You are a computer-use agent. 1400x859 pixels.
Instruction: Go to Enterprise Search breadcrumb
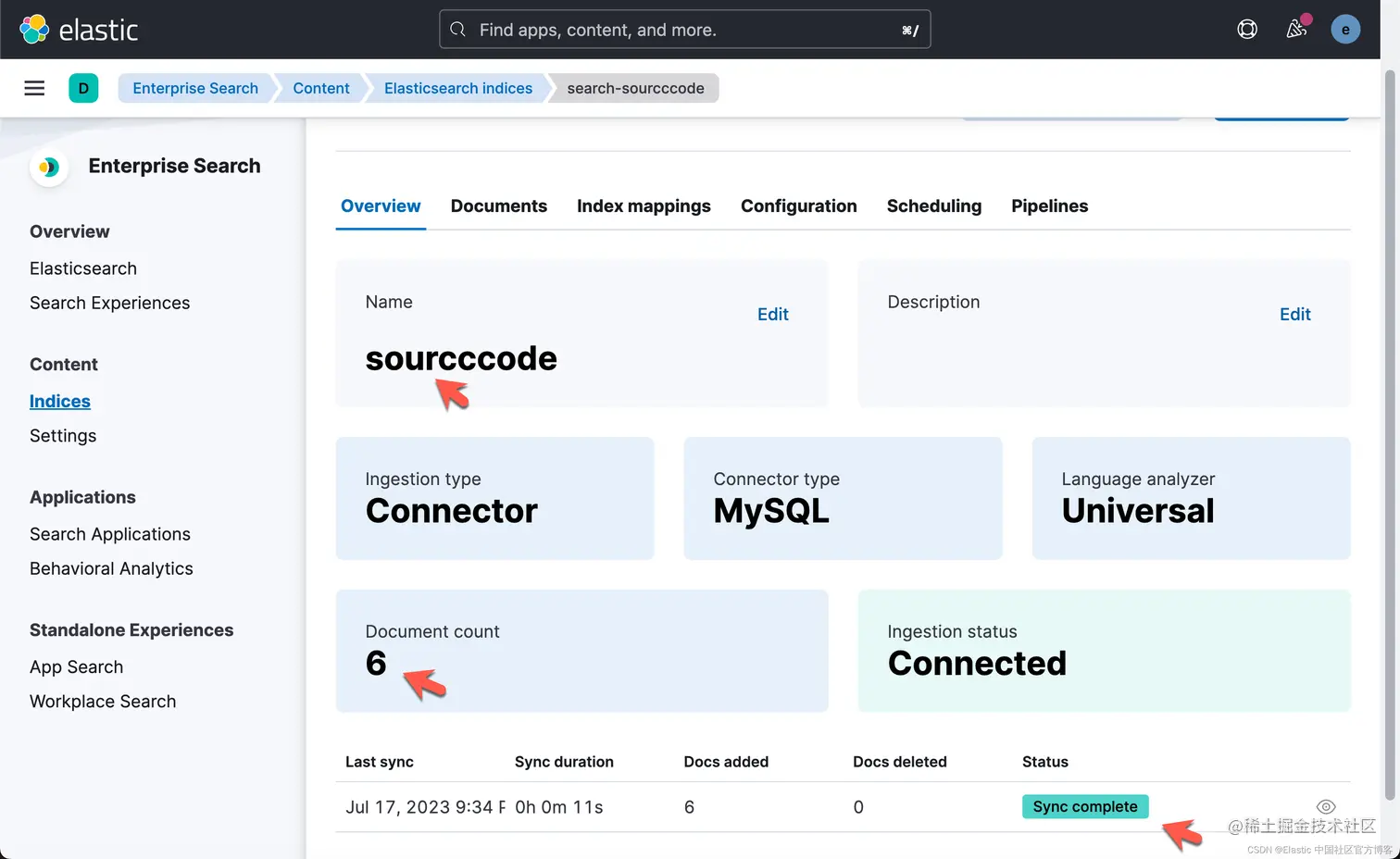point(195,88)
